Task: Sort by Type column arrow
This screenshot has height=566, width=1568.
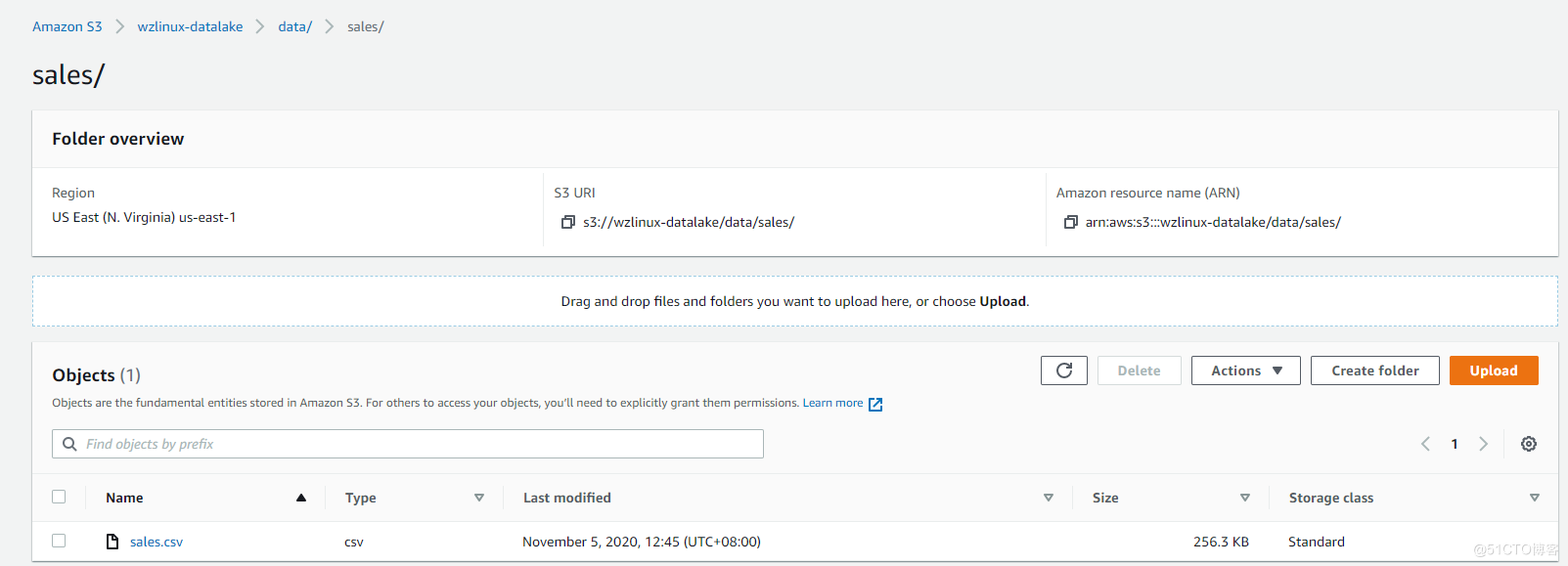Action: tap(479, 498)
